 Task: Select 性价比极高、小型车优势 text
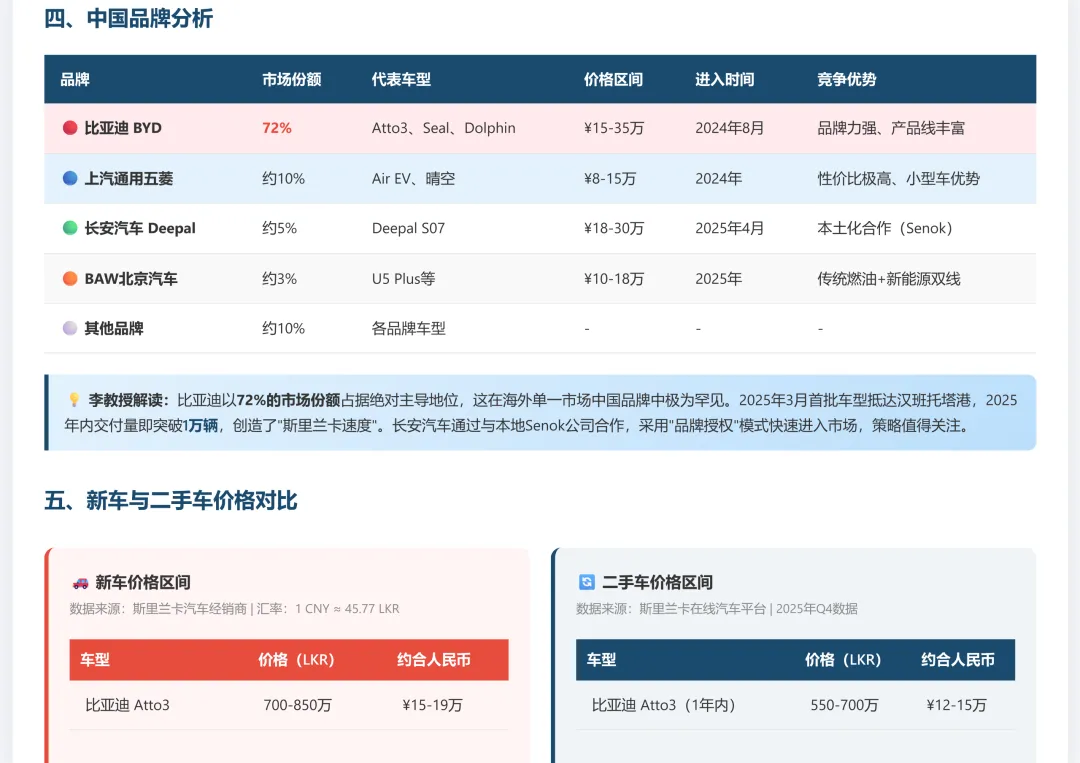pyautogui.click(x=898, y=178)
